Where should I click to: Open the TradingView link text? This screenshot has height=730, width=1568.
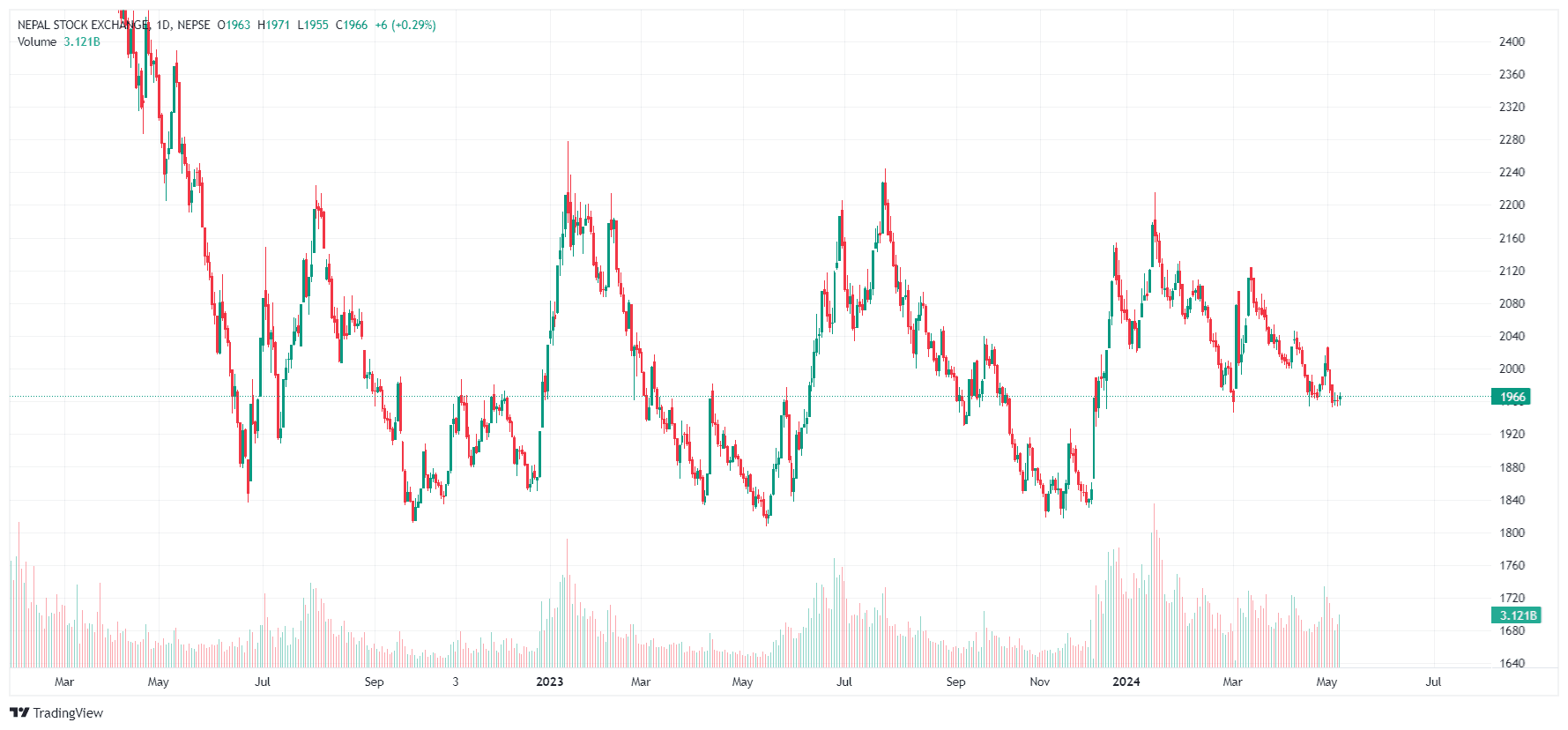tap(68, 712)
